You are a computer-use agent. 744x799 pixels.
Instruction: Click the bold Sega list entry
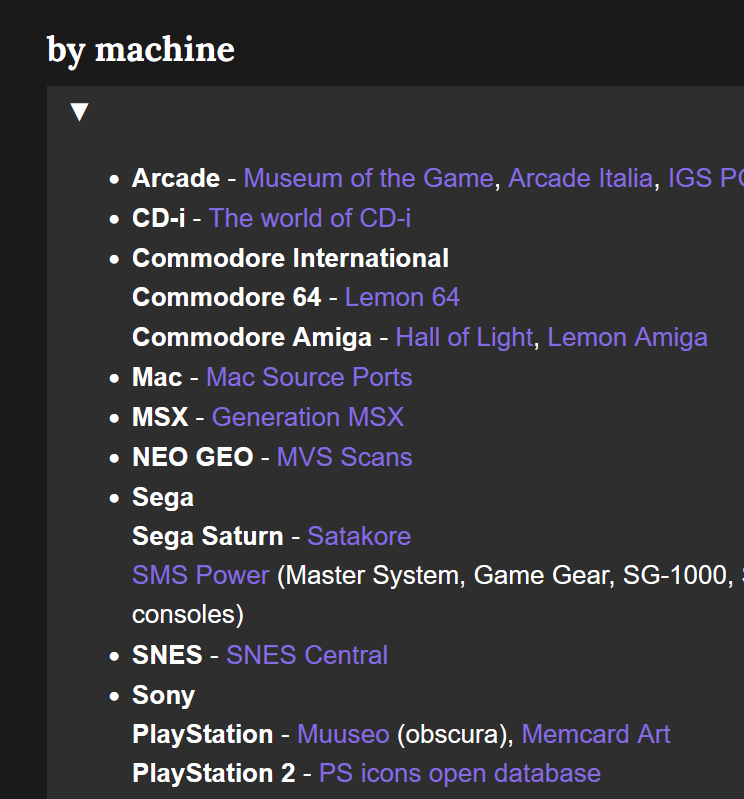pos(163,497)
